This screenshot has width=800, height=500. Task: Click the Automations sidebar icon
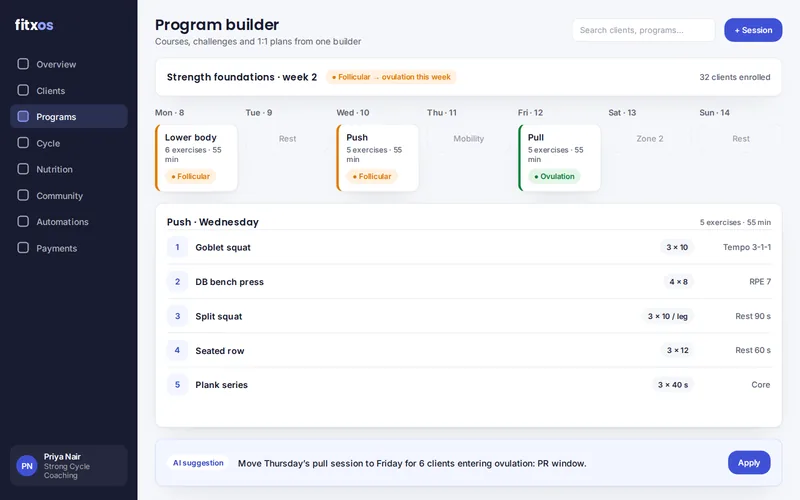23,221
